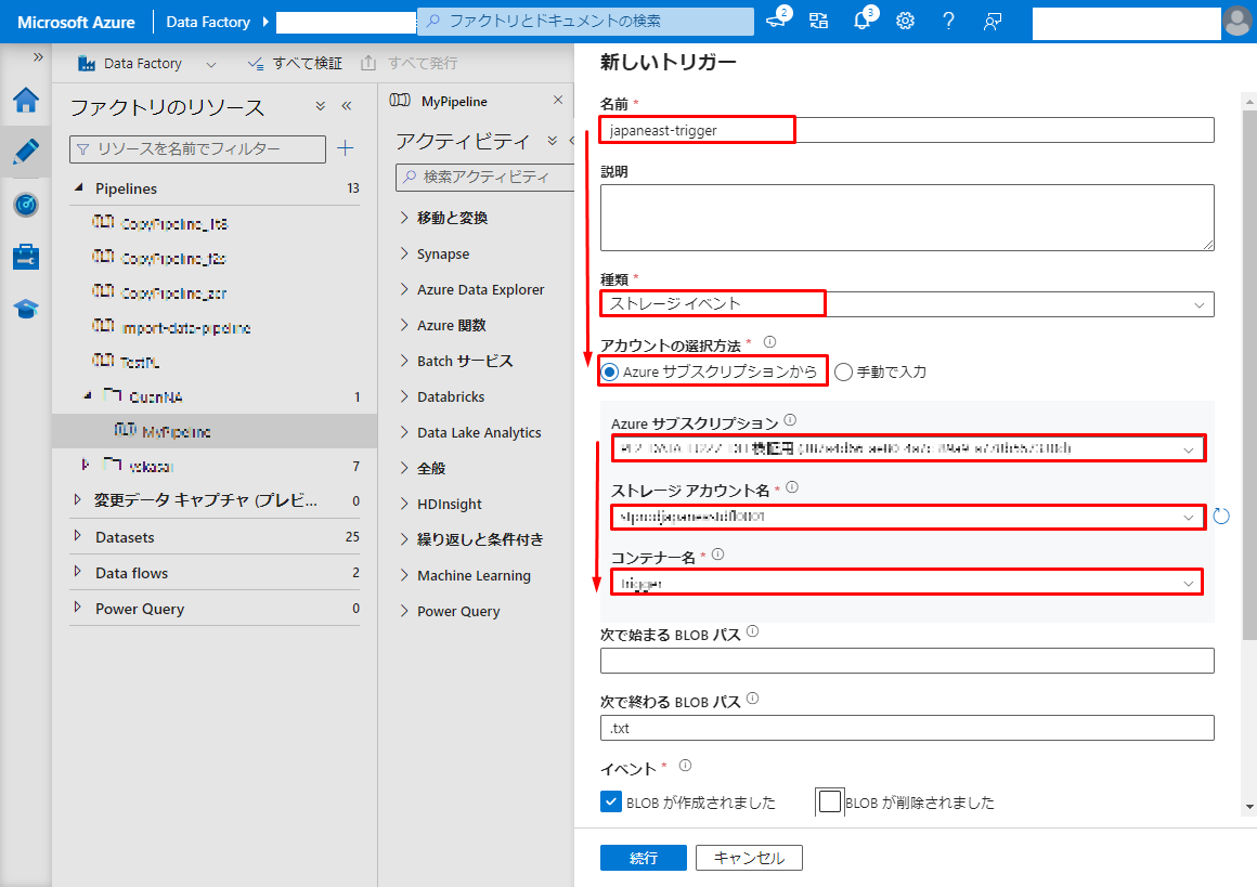1257x887 pixels.
Task: Select the Author pencil icon in sidebar
Action: [26, 152]
